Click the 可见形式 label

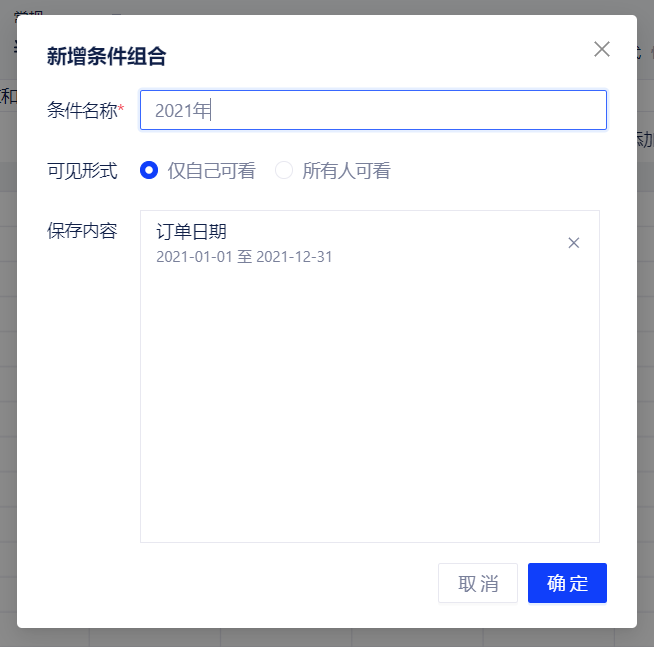pos(82,171)
